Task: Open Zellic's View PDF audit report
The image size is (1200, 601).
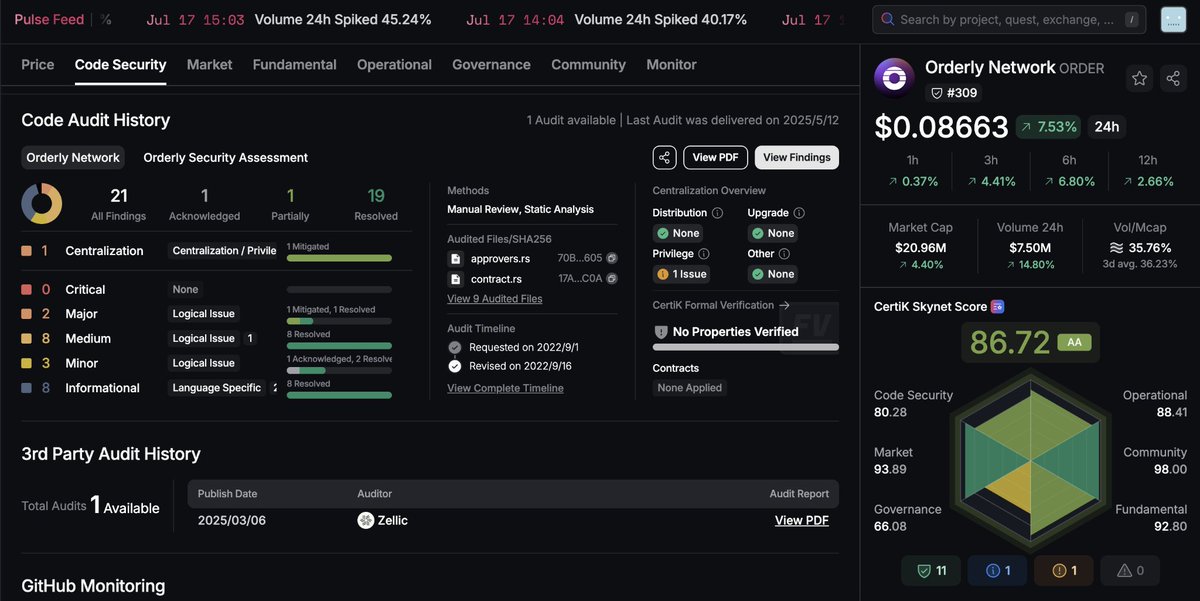Action: tap(802, 520)
